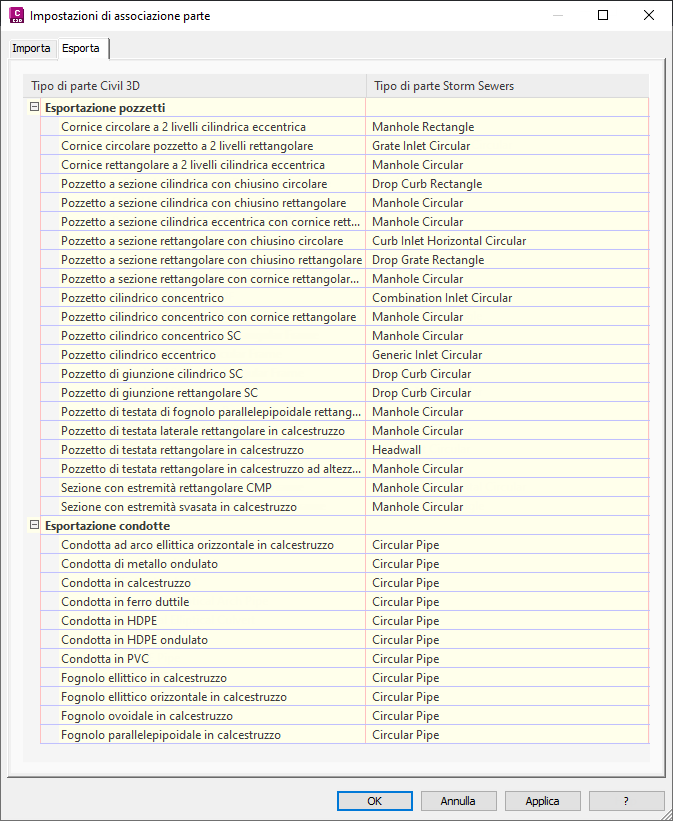This screenshot has height=821, width=673.
Task: Select 'Pozzetto cilindrico concentrico con cornice rettangolare'
Action: (x=203, y=317)
